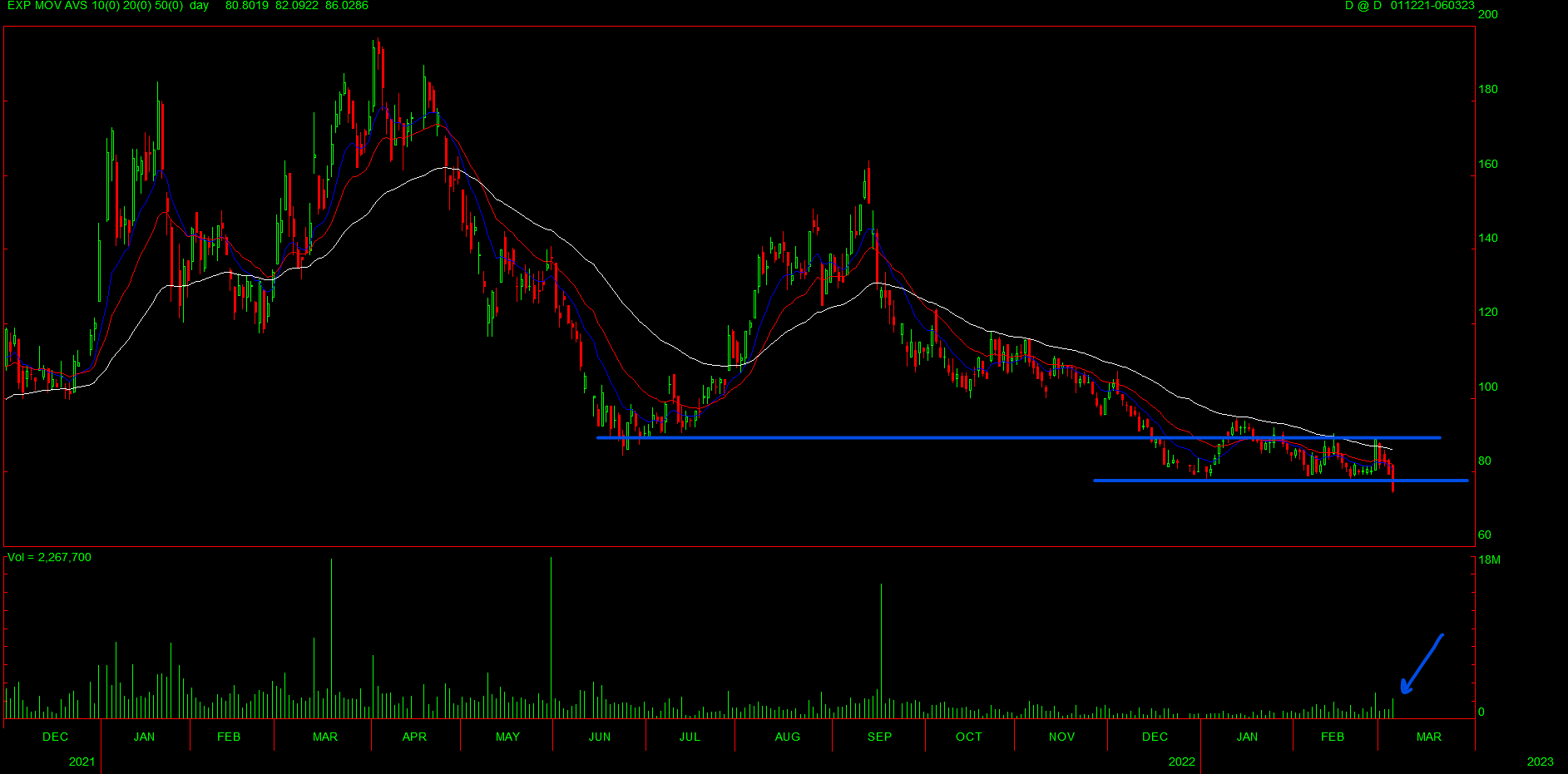
Task: Click the 140 price axis label
Action: click(1488, 238)
